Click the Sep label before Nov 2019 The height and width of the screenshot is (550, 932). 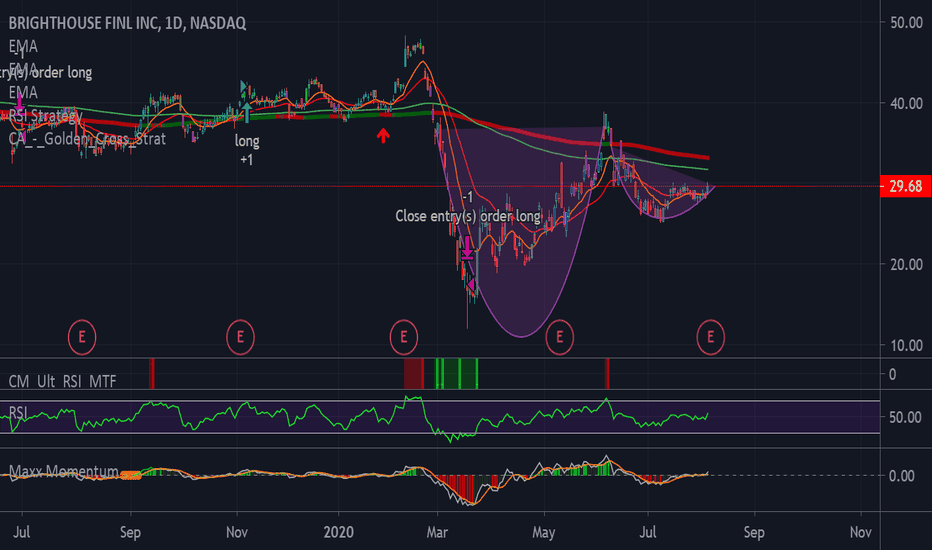[x=130, y=532]
